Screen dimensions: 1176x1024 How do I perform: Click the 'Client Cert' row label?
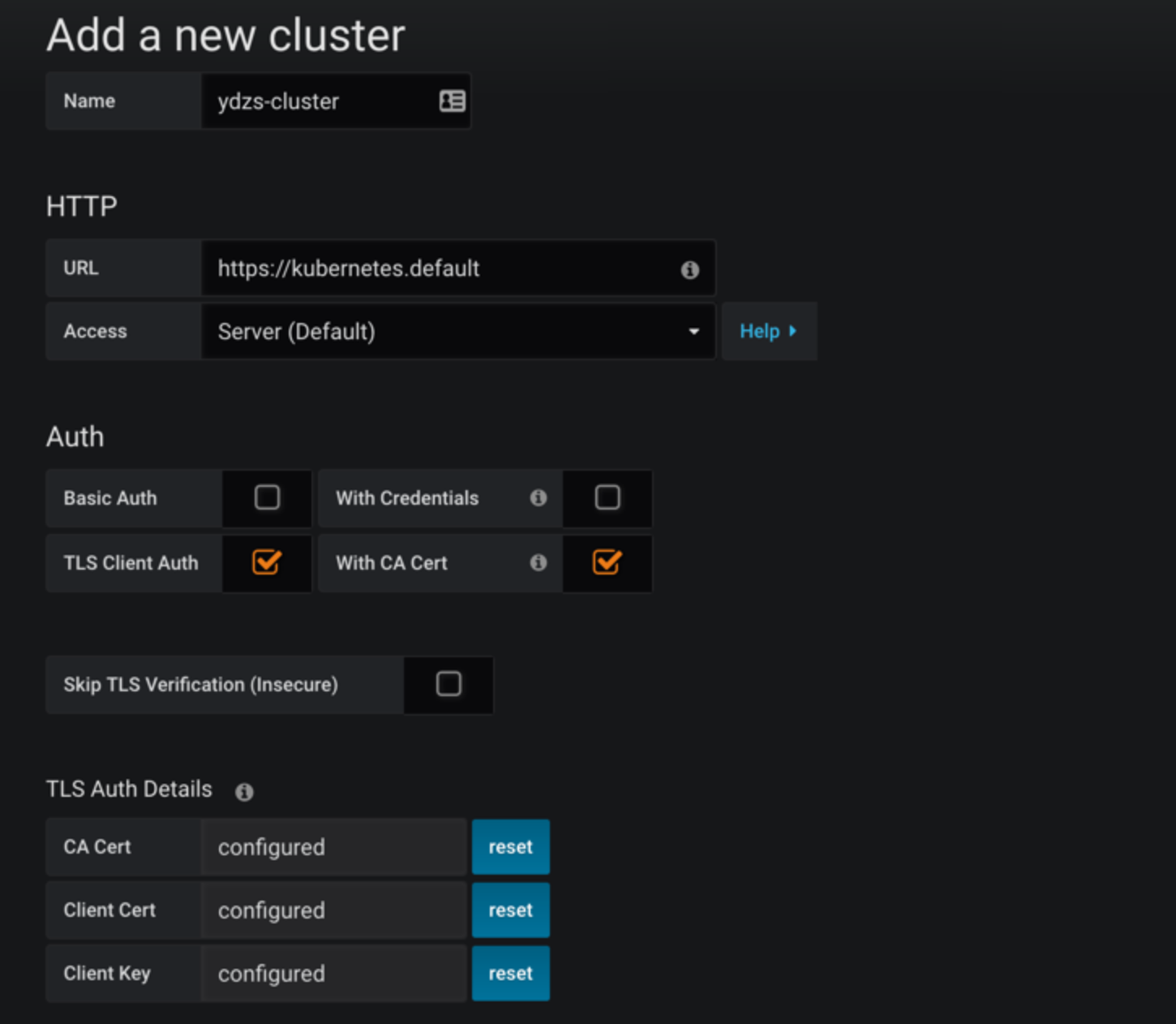[109, 910]
